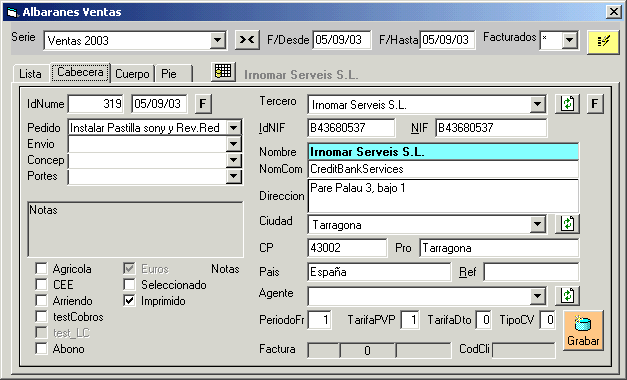Click the refresh icon beside Agente
The image size is (627, 380).
567,296
